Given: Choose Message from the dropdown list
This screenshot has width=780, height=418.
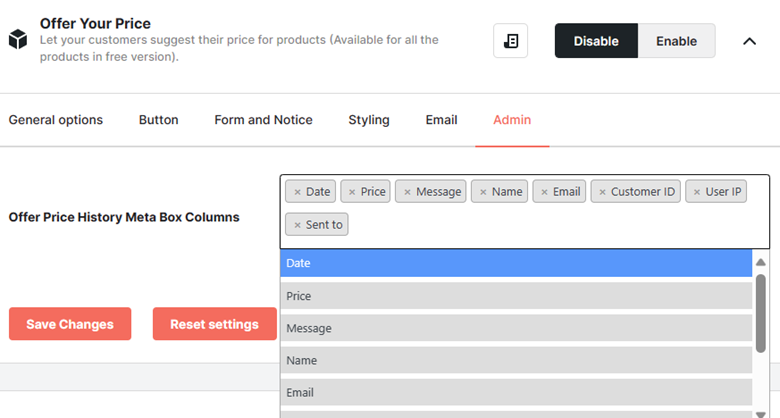Looking at the screenshot, I should pyautogui.click(x=516, y=328).
